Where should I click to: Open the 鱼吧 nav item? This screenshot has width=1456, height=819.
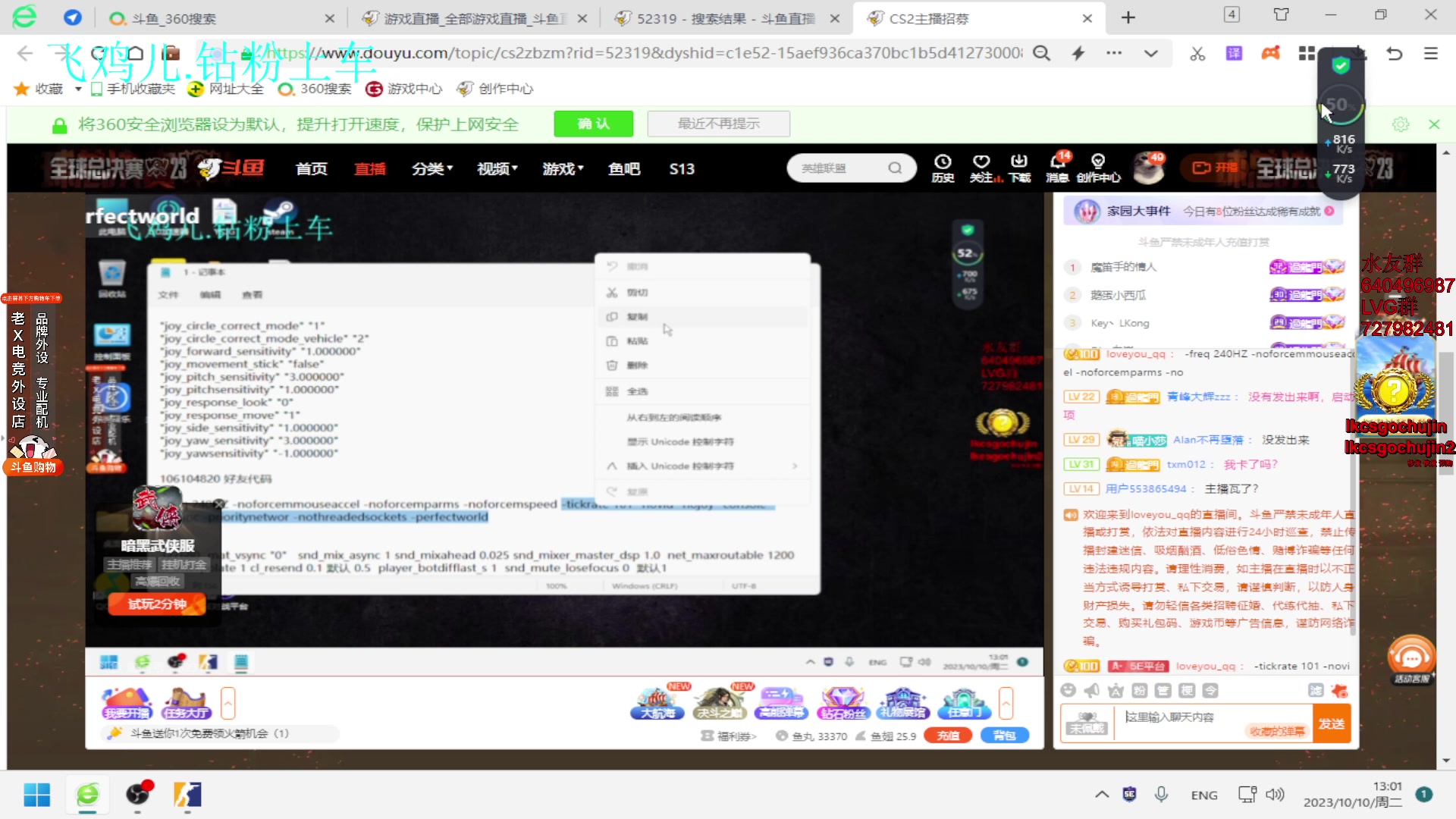[x=624, y=168]
